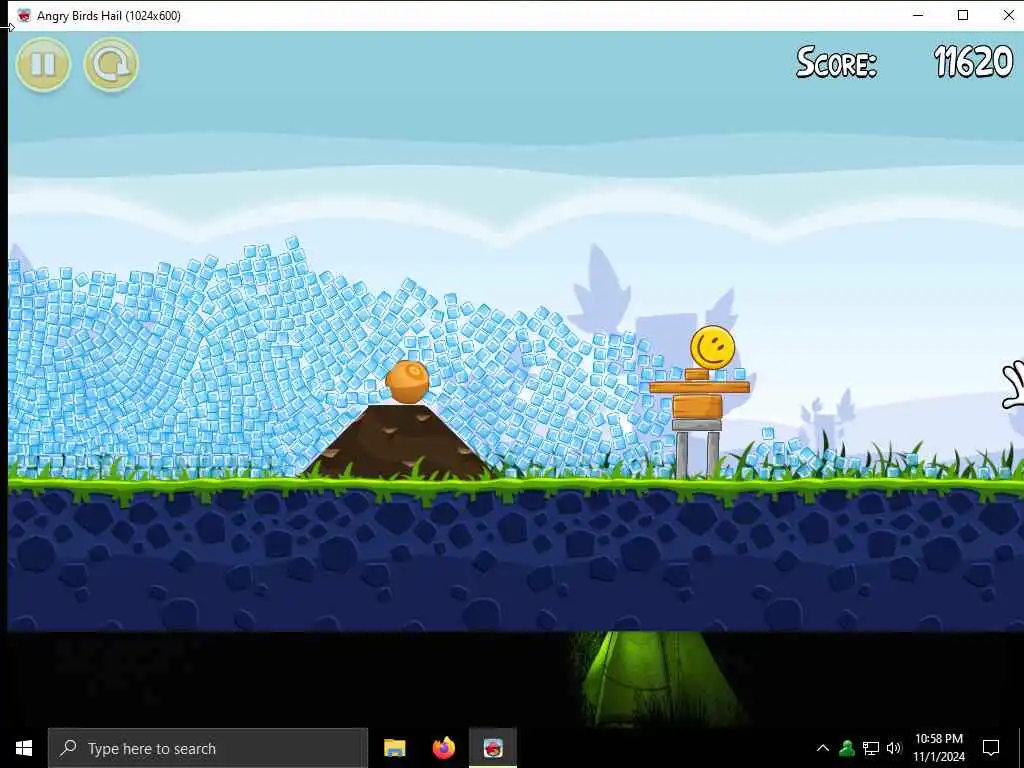
Task: Click the Score label
Action: click(837, 62)
